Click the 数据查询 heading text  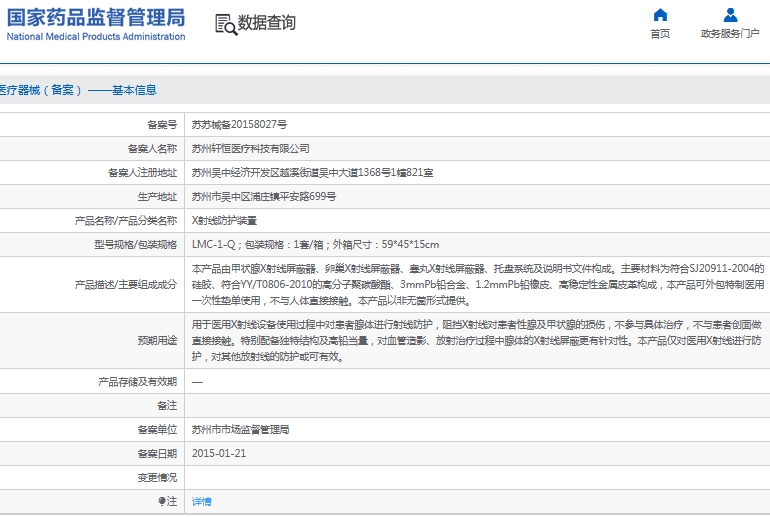(267, 23)
